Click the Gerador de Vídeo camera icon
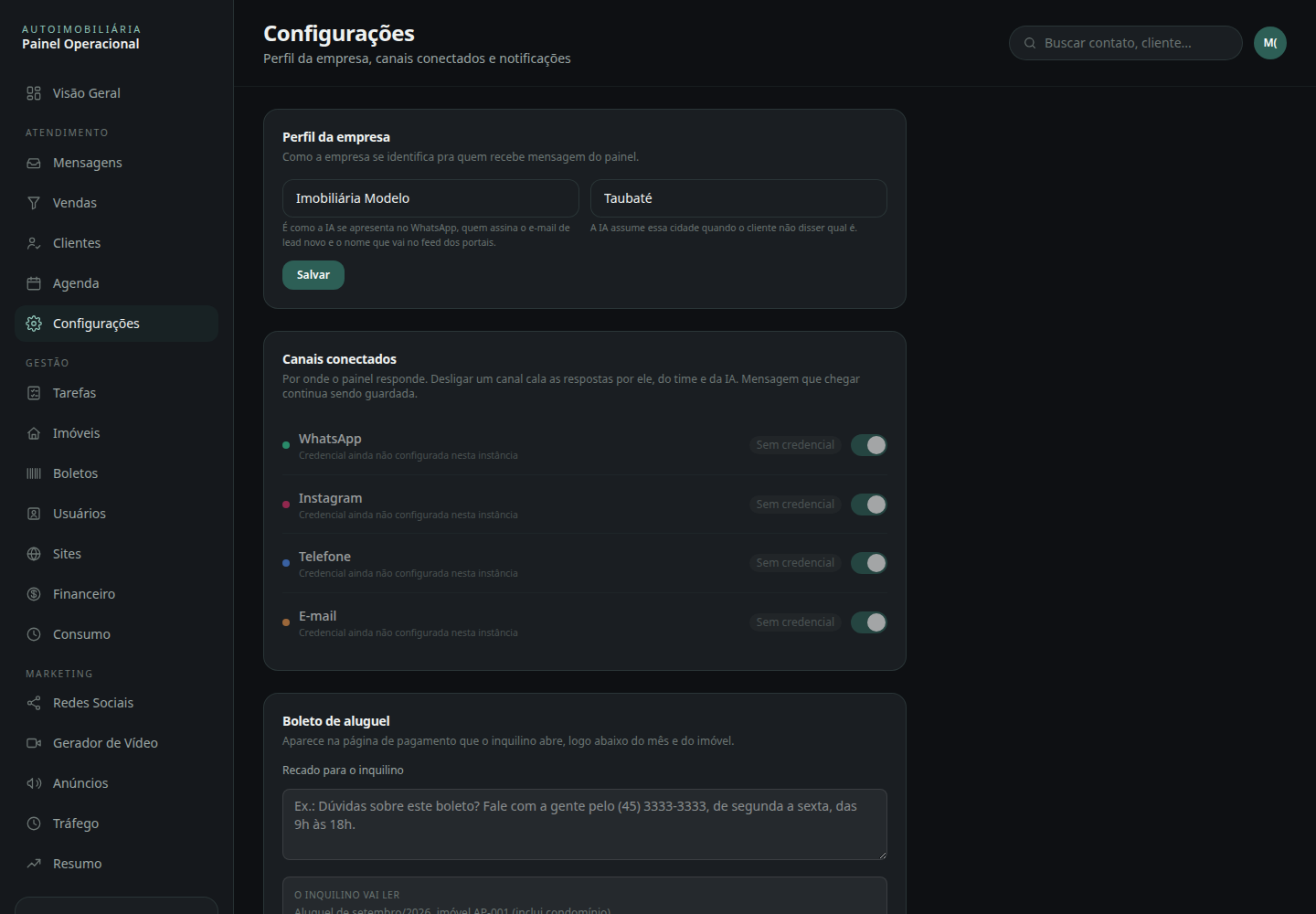Image resolution: width=1316 pixels, height=914 pixels. [34, 743]
